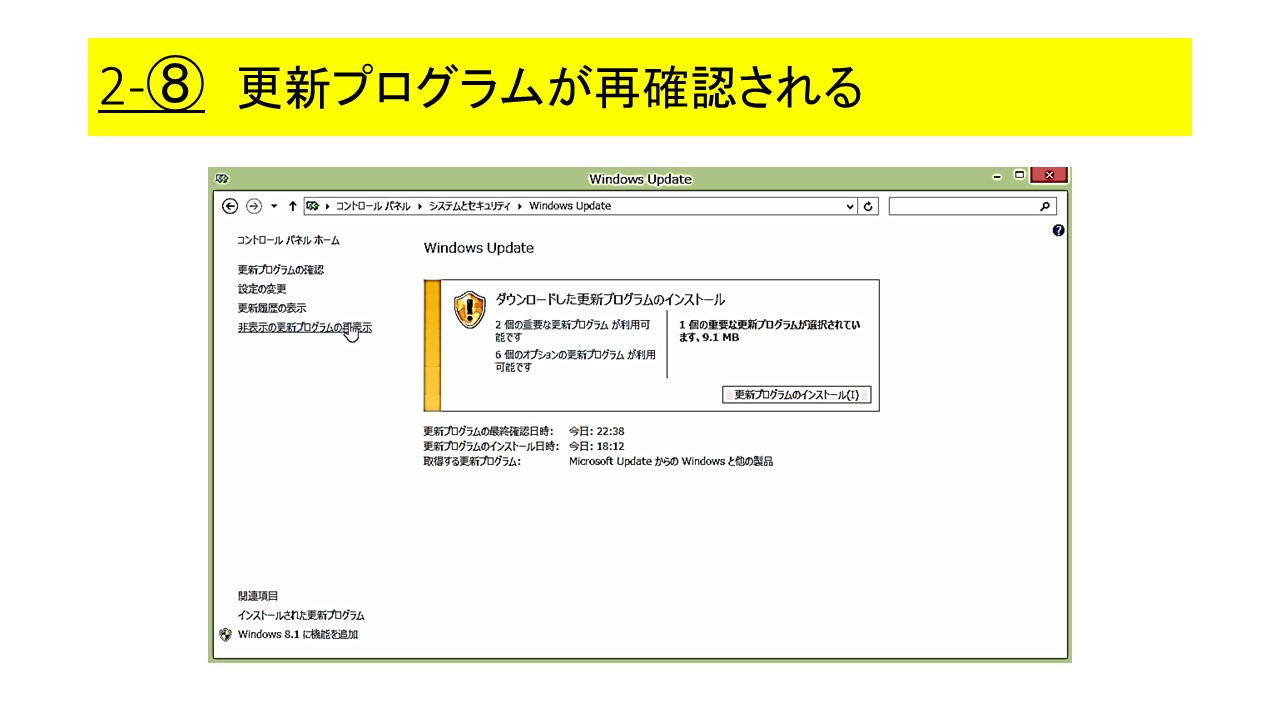The image size is (1280, 720).
Task: Expand the address bar history dropdown
Action: tap(850, 206)
